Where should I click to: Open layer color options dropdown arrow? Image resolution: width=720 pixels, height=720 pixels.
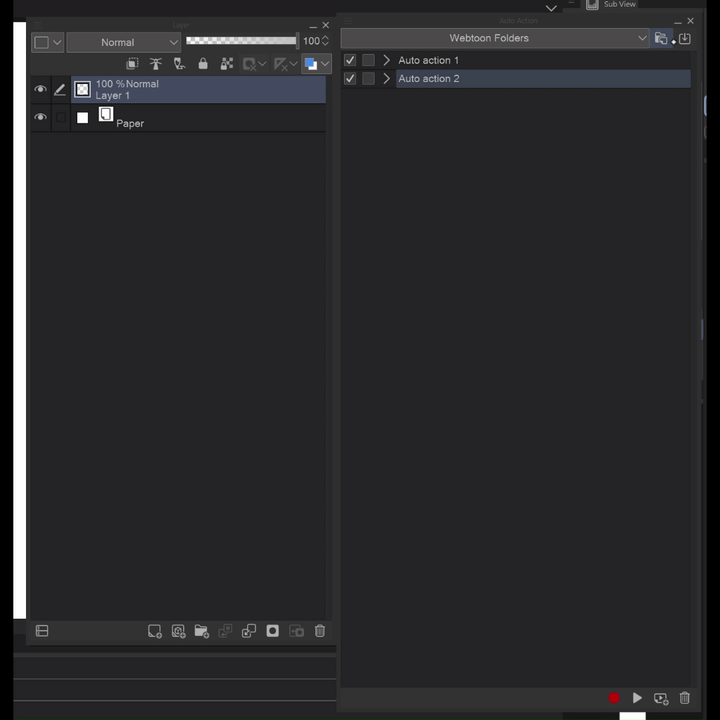325,64
